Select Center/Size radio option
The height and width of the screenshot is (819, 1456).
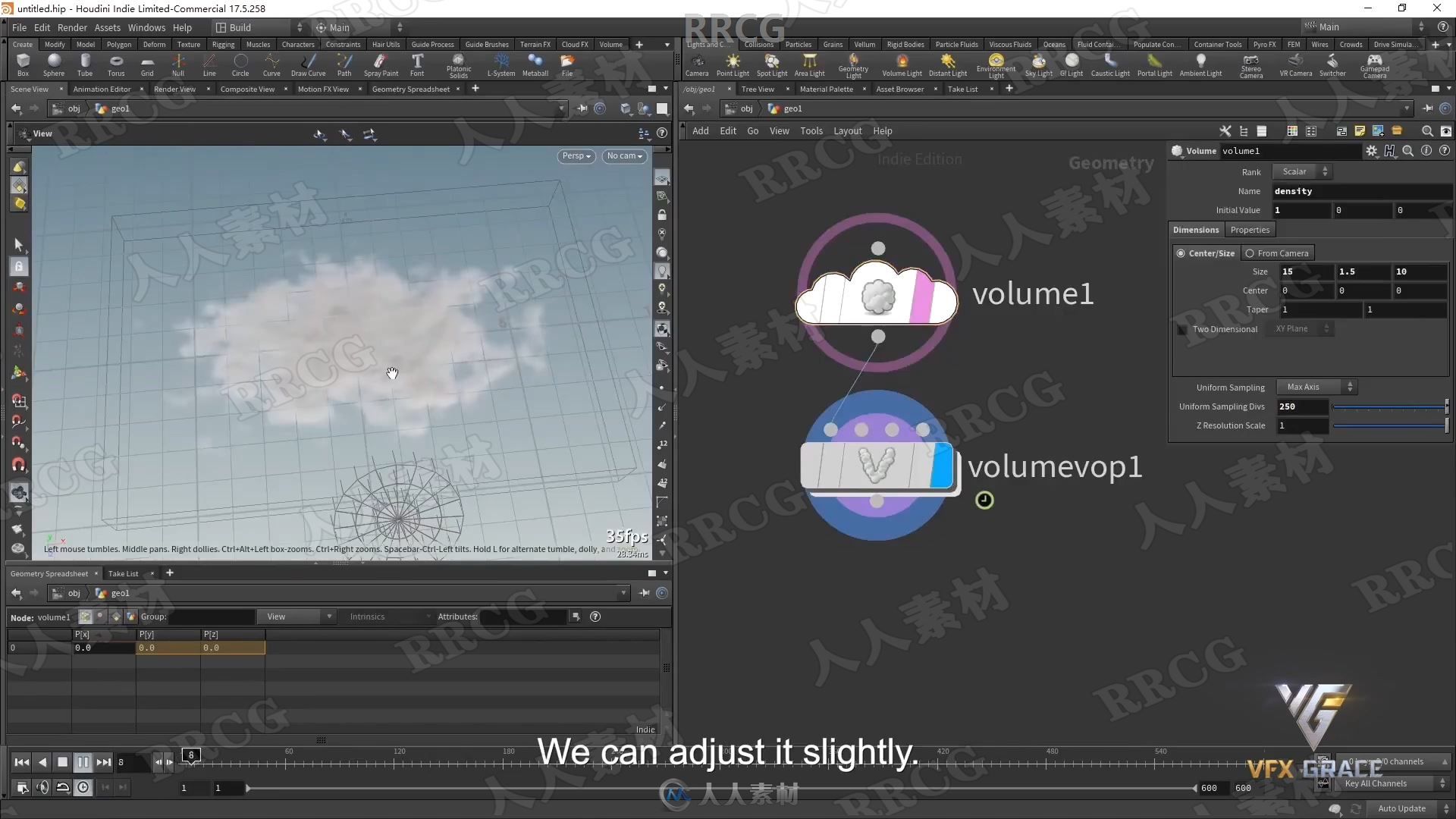coord(1205,253)
